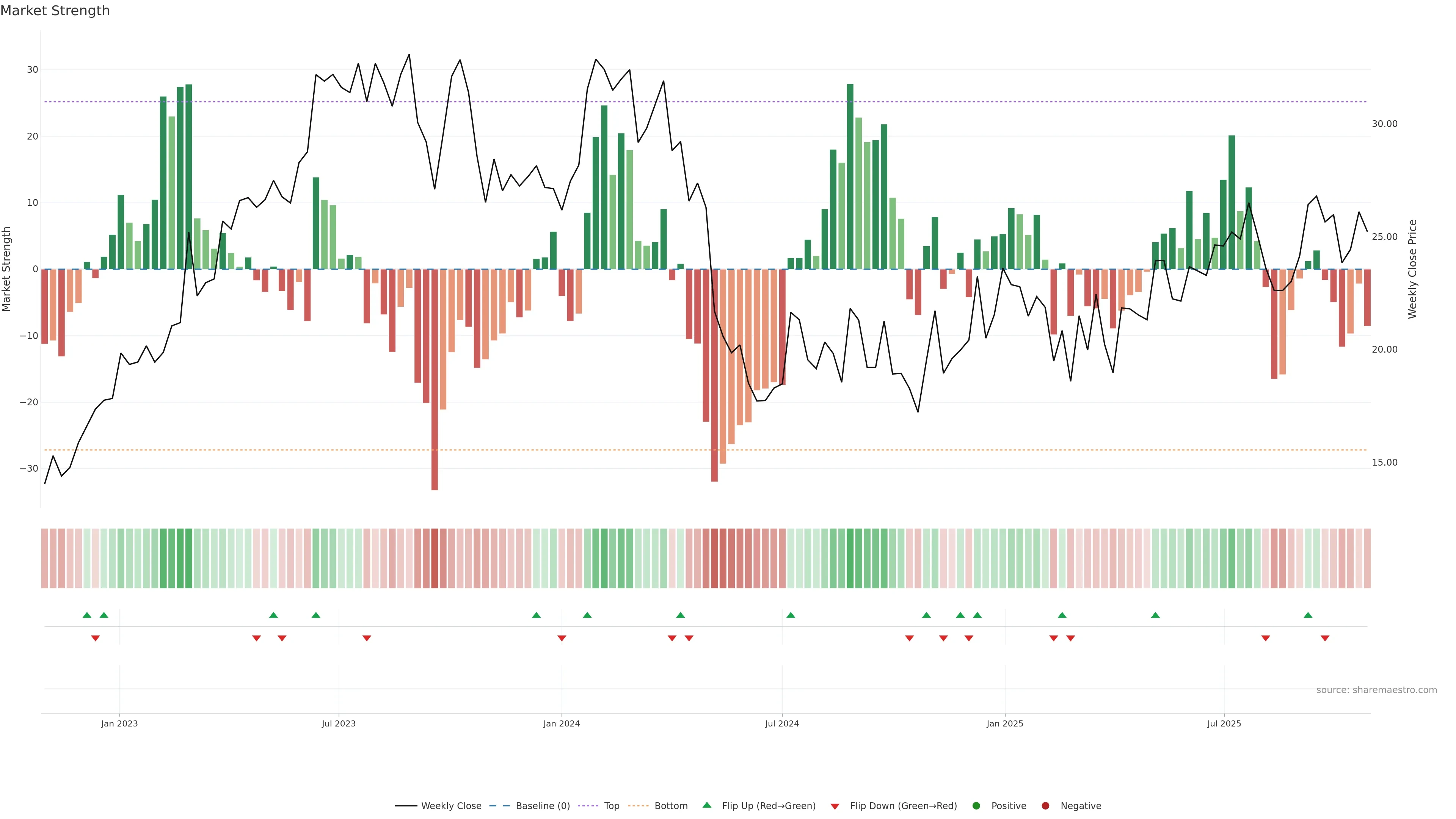
Task: Click the Jul 2025 axis label
Action: (x=1224, y=723)
